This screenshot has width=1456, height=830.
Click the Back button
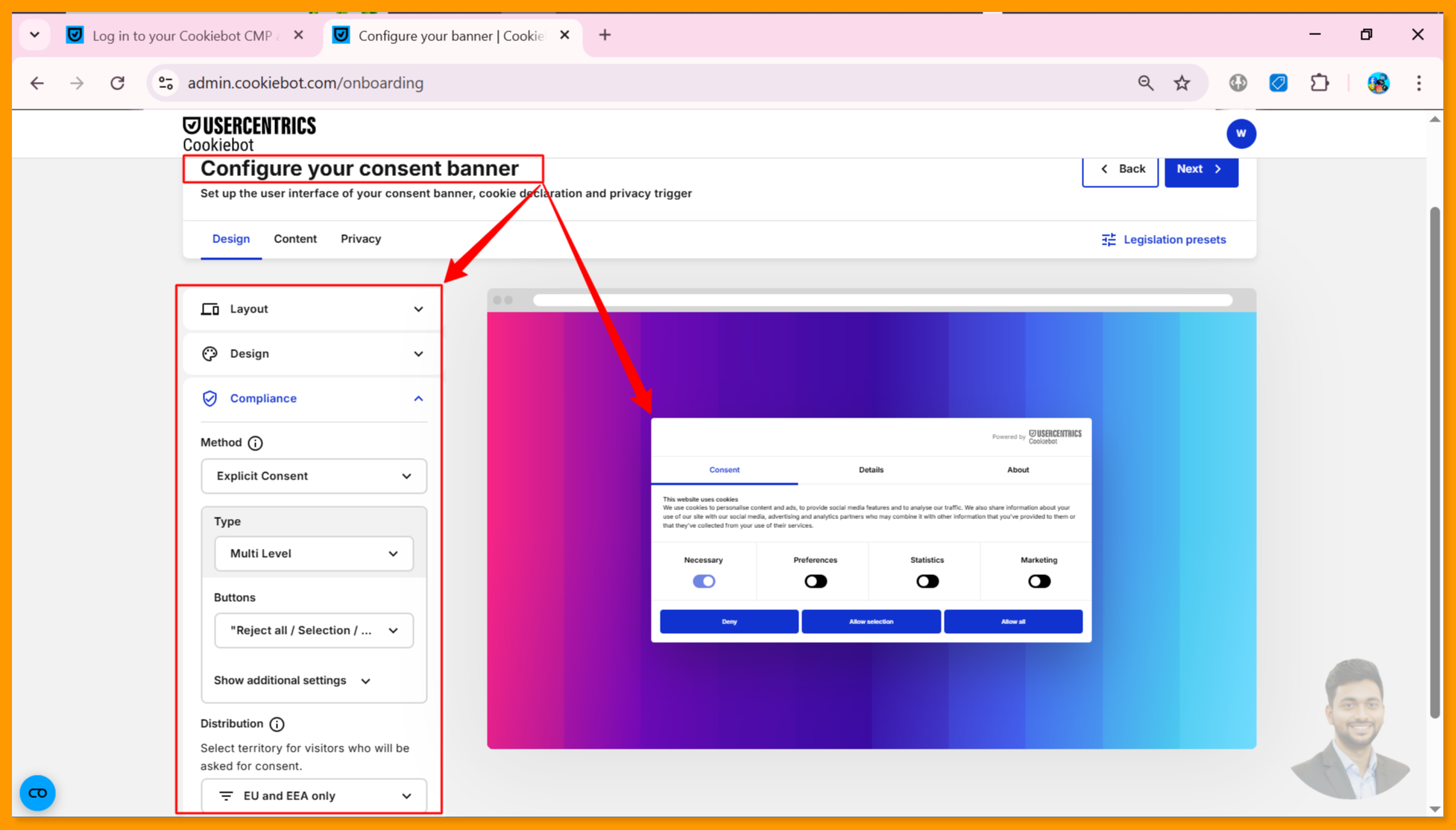coord(1120,169)
